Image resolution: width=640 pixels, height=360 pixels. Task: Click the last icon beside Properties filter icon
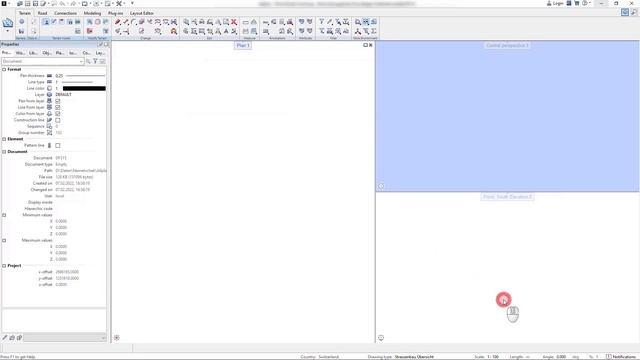102,61
